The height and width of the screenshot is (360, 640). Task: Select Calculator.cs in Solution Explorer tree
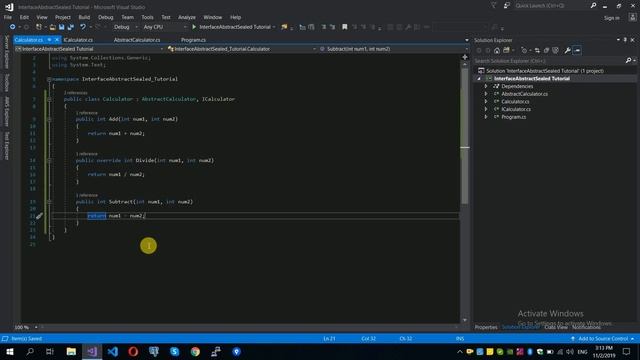coord(515,102)
